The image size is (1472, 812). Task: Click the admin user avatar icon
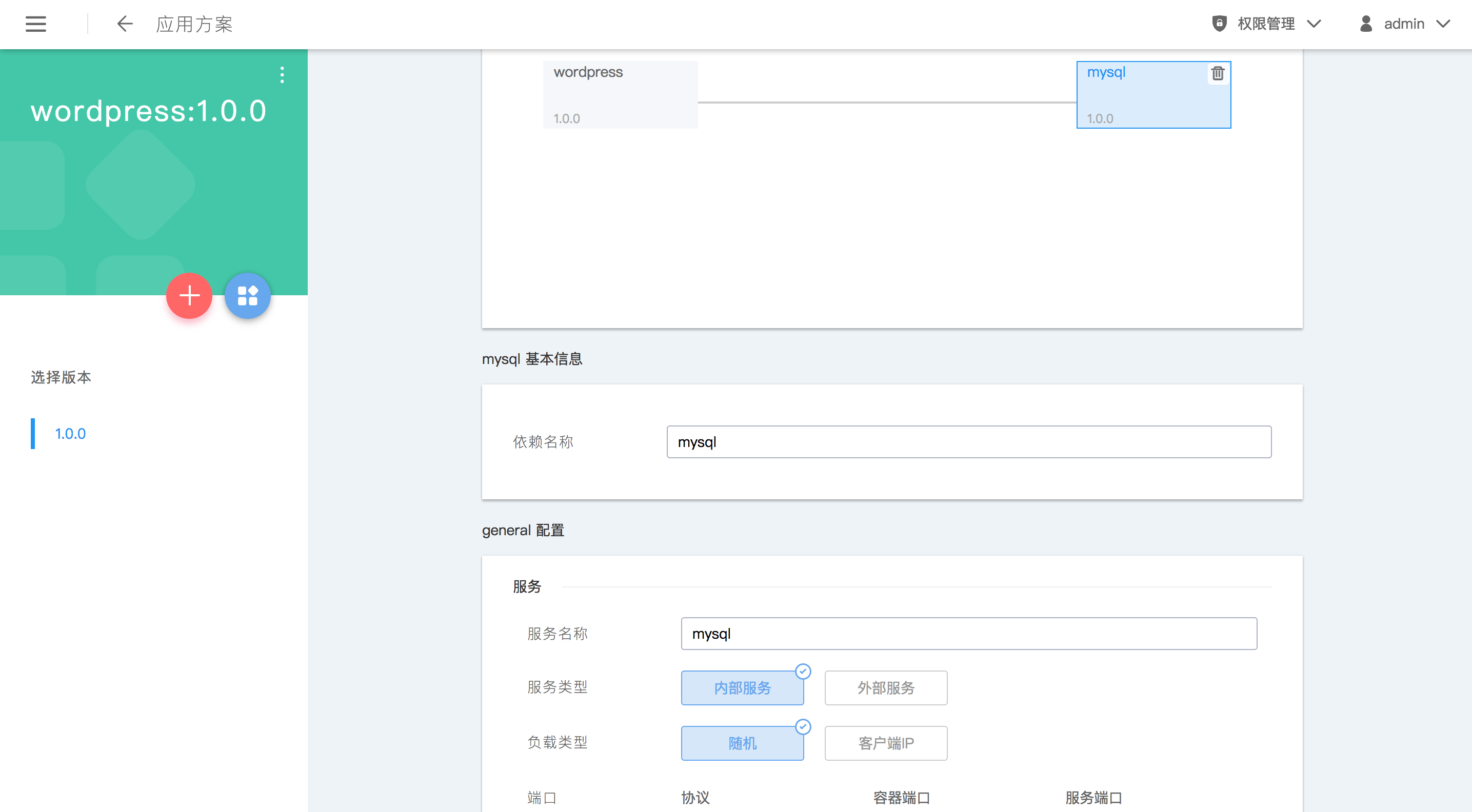[x=1366, y=24]
